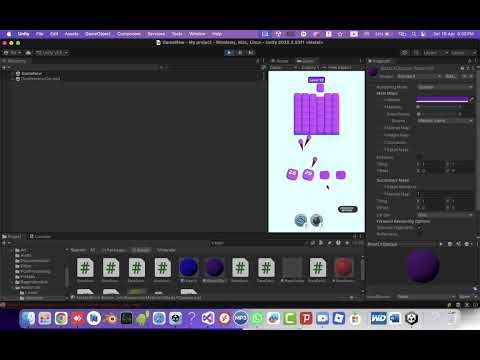
Task: Click the Project search field
Action: 257,243
